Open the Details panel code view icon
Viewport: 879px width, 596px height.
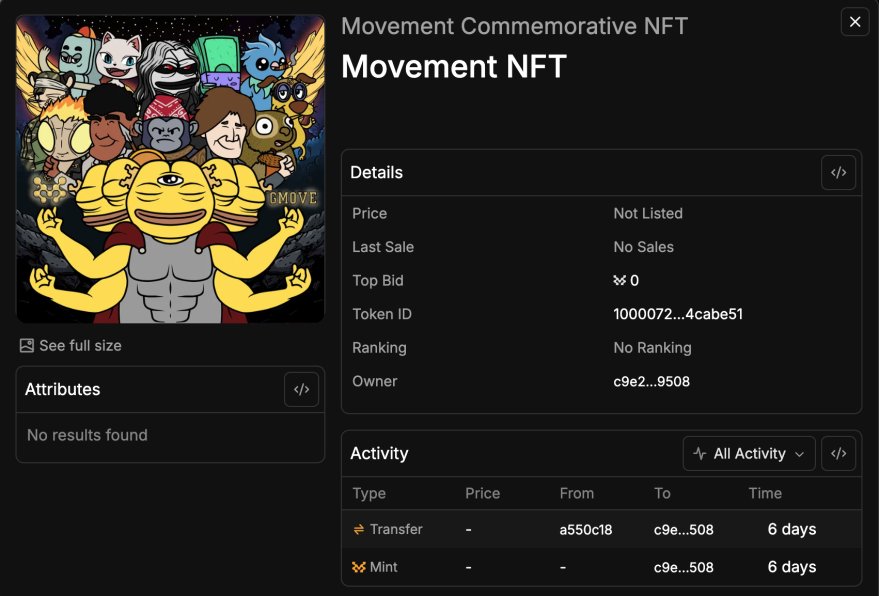pyautogui.click(x=838, y=173)
